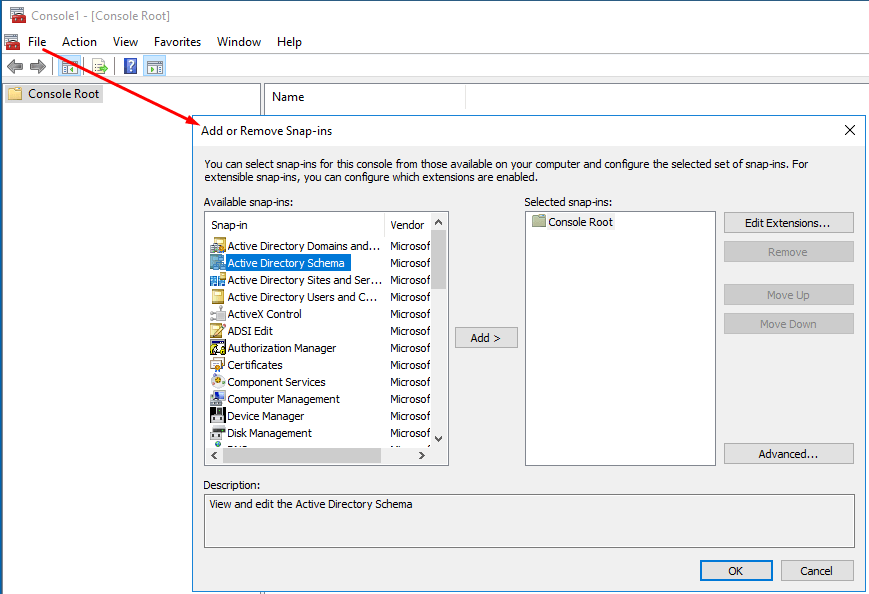
Task: Click the Snap-in column header
Action: pos(295,225)
